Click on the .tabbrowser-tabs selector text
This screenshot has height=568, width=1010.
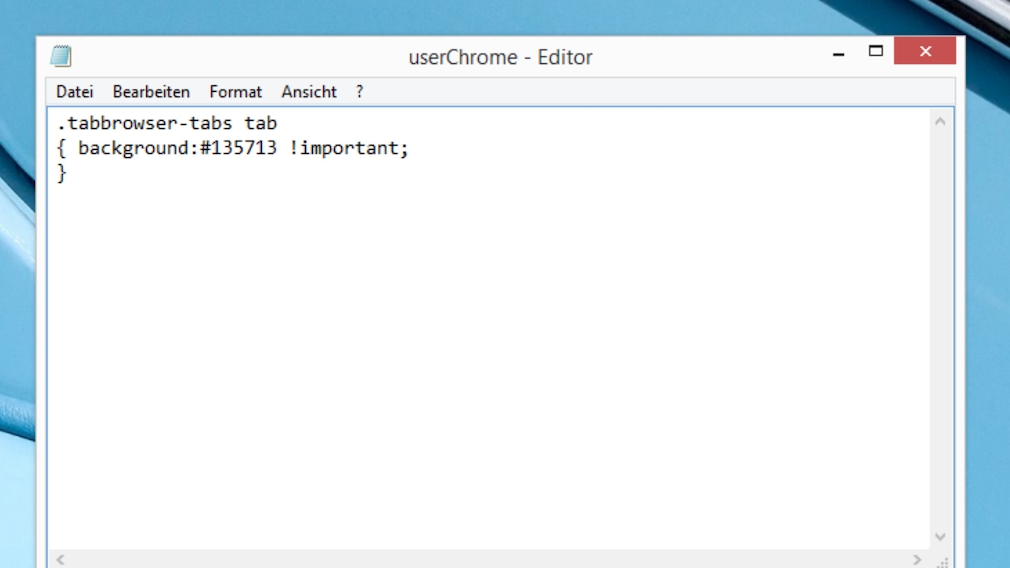[x=144, y=124]
